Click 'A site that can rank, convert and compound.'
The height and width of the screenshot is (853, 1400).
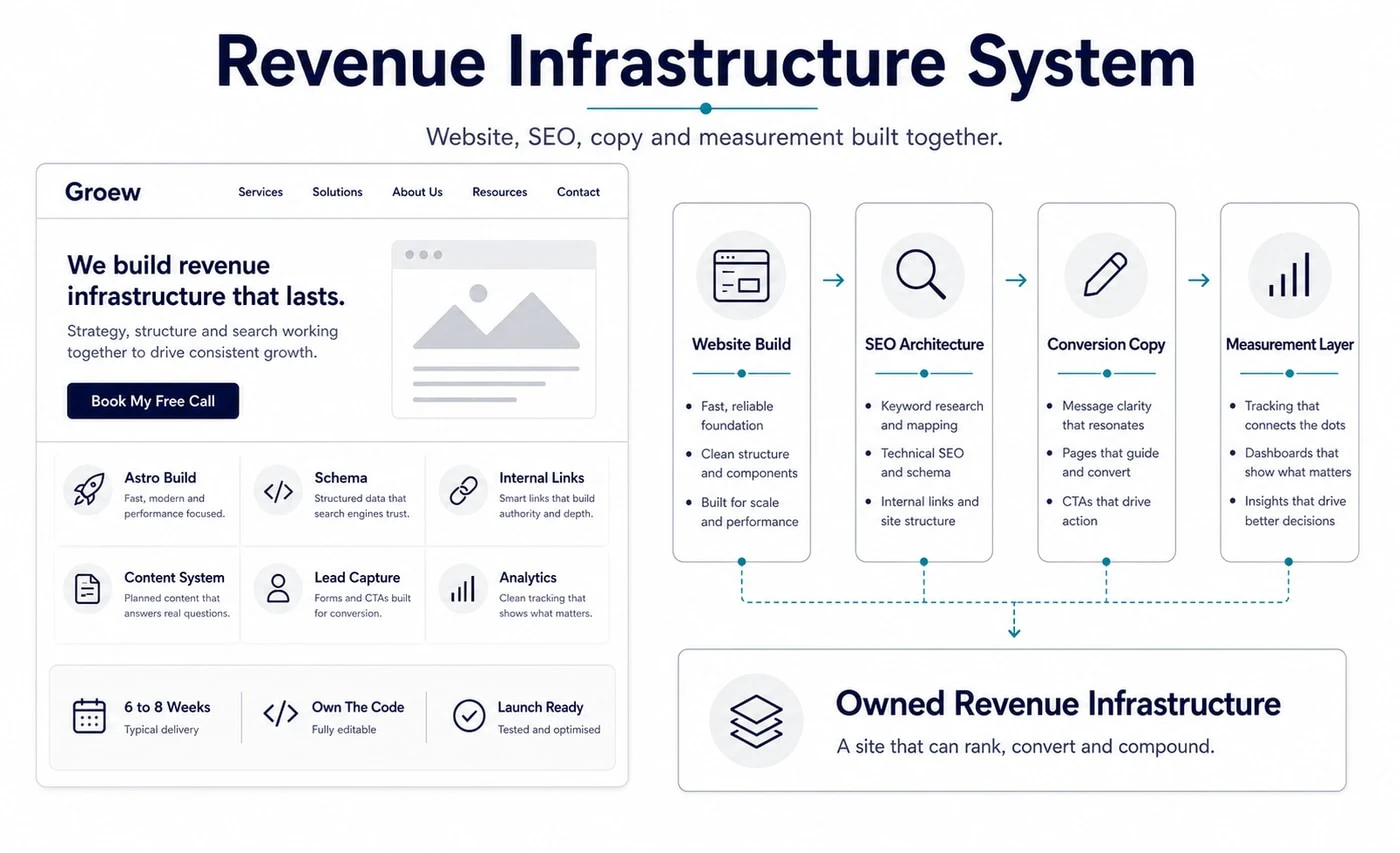point(1025,746)
